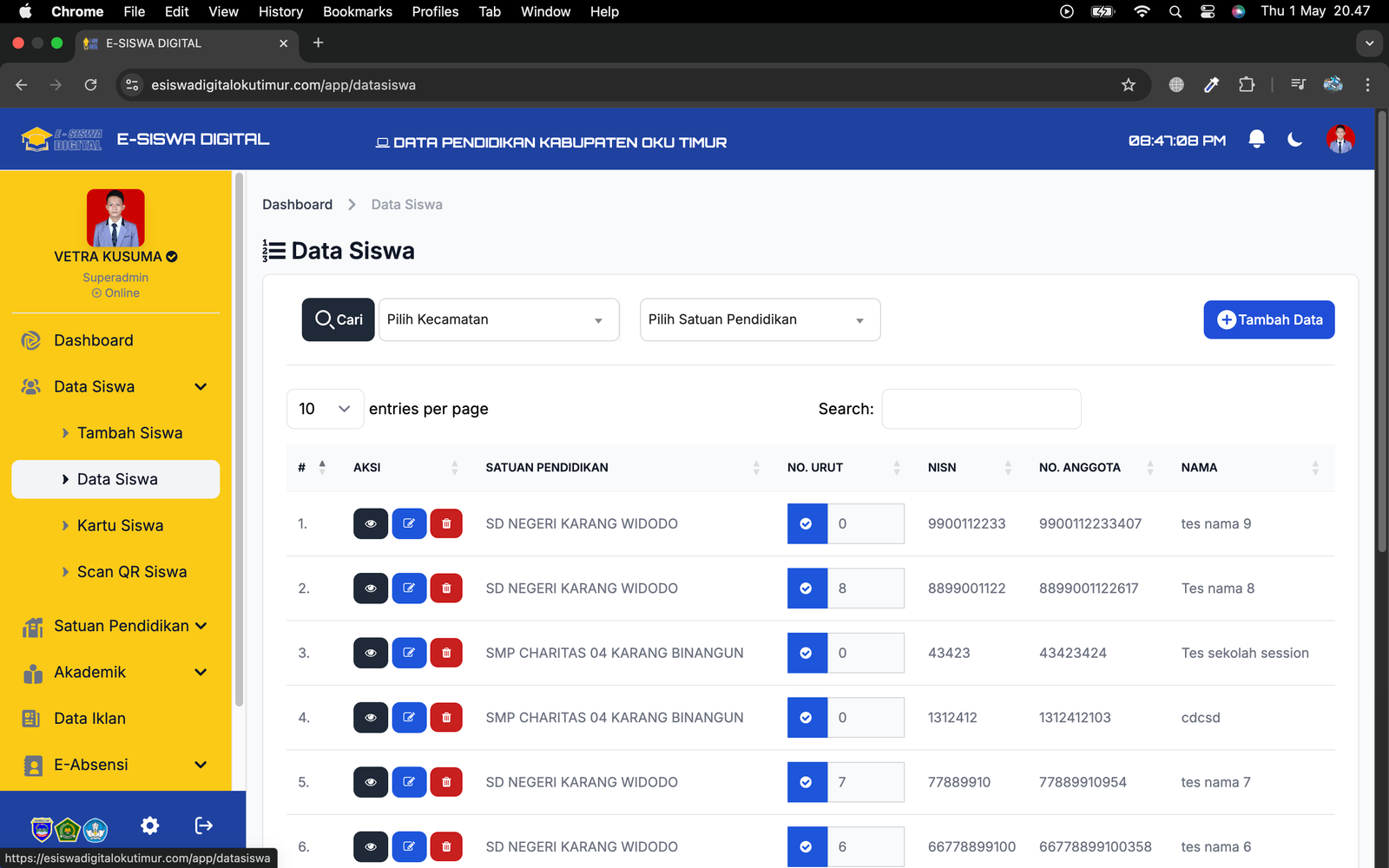Open the Pilih Kecamatan dropdown

click(x=498, y=319)
